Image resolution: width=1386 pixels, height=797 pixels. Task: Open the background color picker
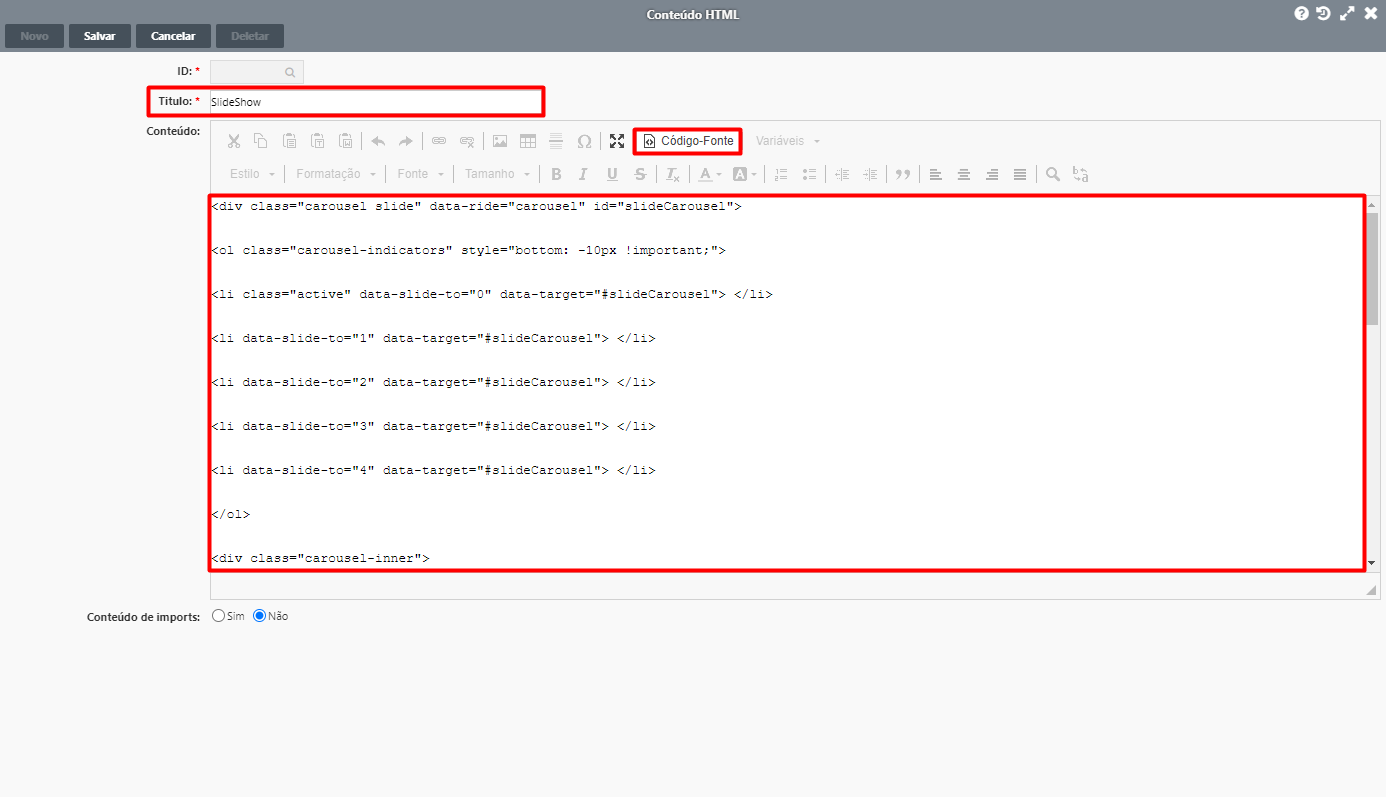pyautogui.click(x=745, y=174)
